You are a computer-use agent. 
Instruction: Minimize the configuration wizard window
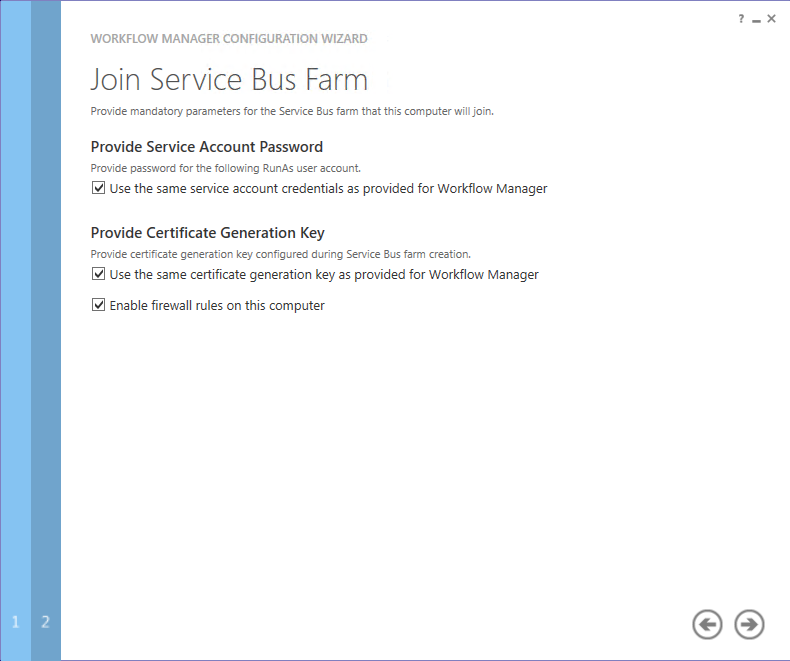pos(756,20)
